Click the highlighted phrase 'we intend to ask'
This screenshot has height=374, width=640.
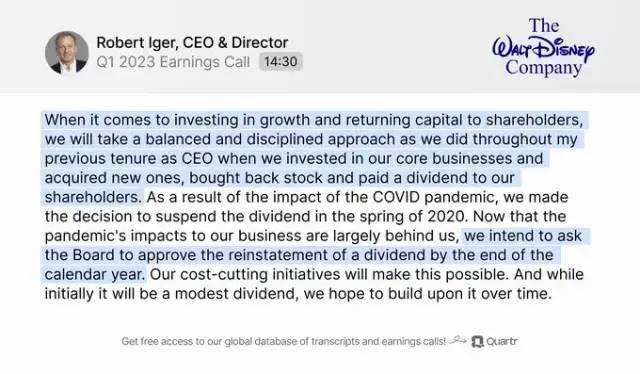tap(523, 236)
